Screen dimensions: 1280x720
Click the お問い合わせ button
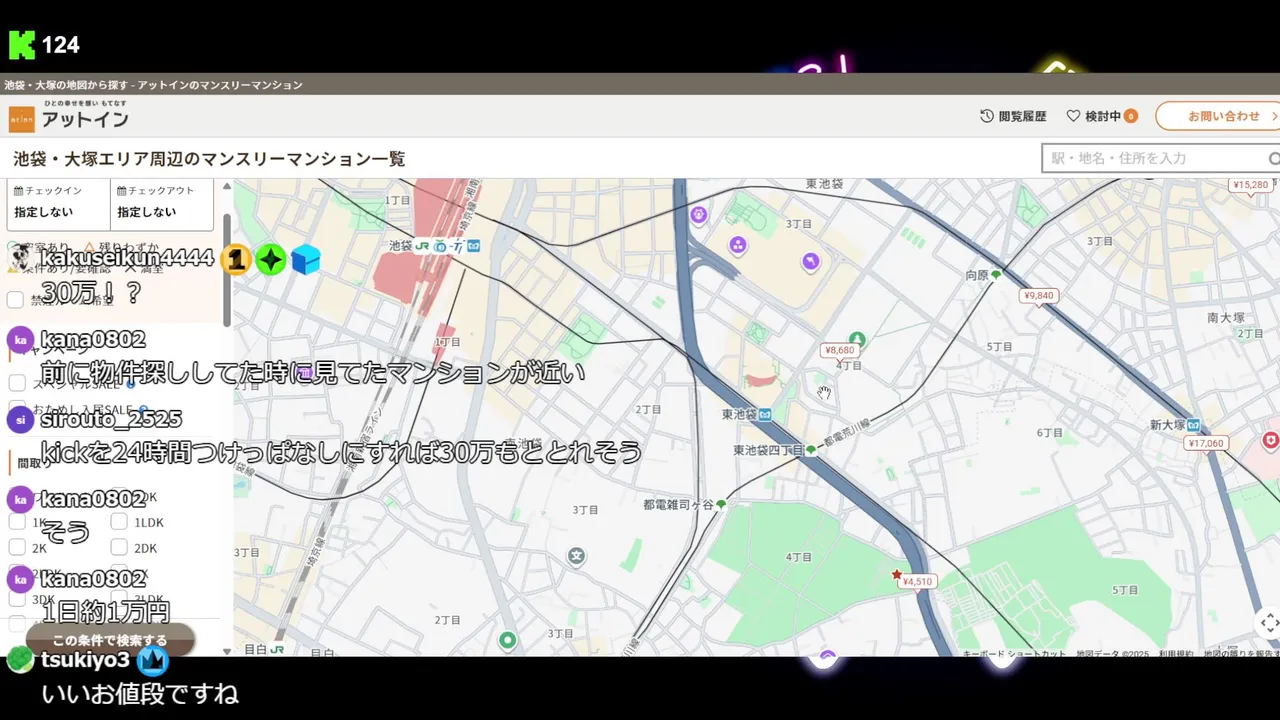tap(1218, 116)
